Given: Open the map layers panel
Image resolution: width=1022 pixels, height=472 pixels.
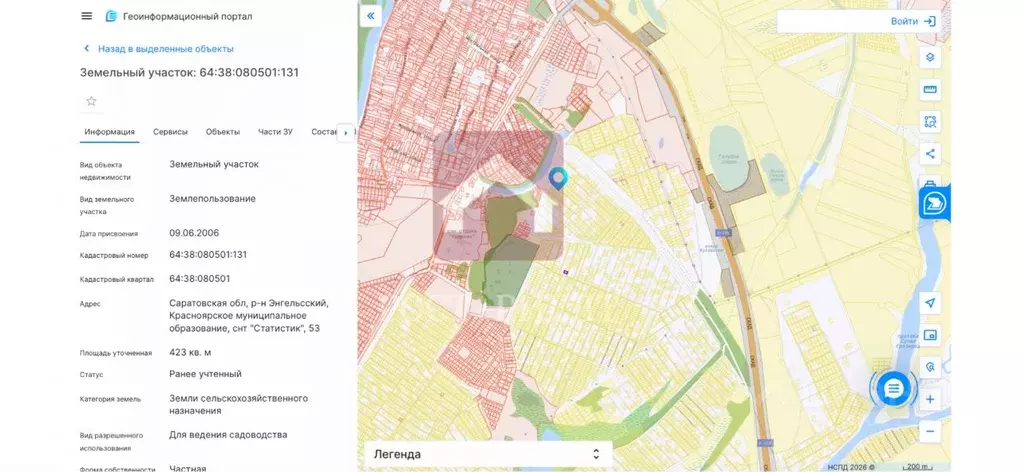Looking at the screenshot, I should (930, 57).
